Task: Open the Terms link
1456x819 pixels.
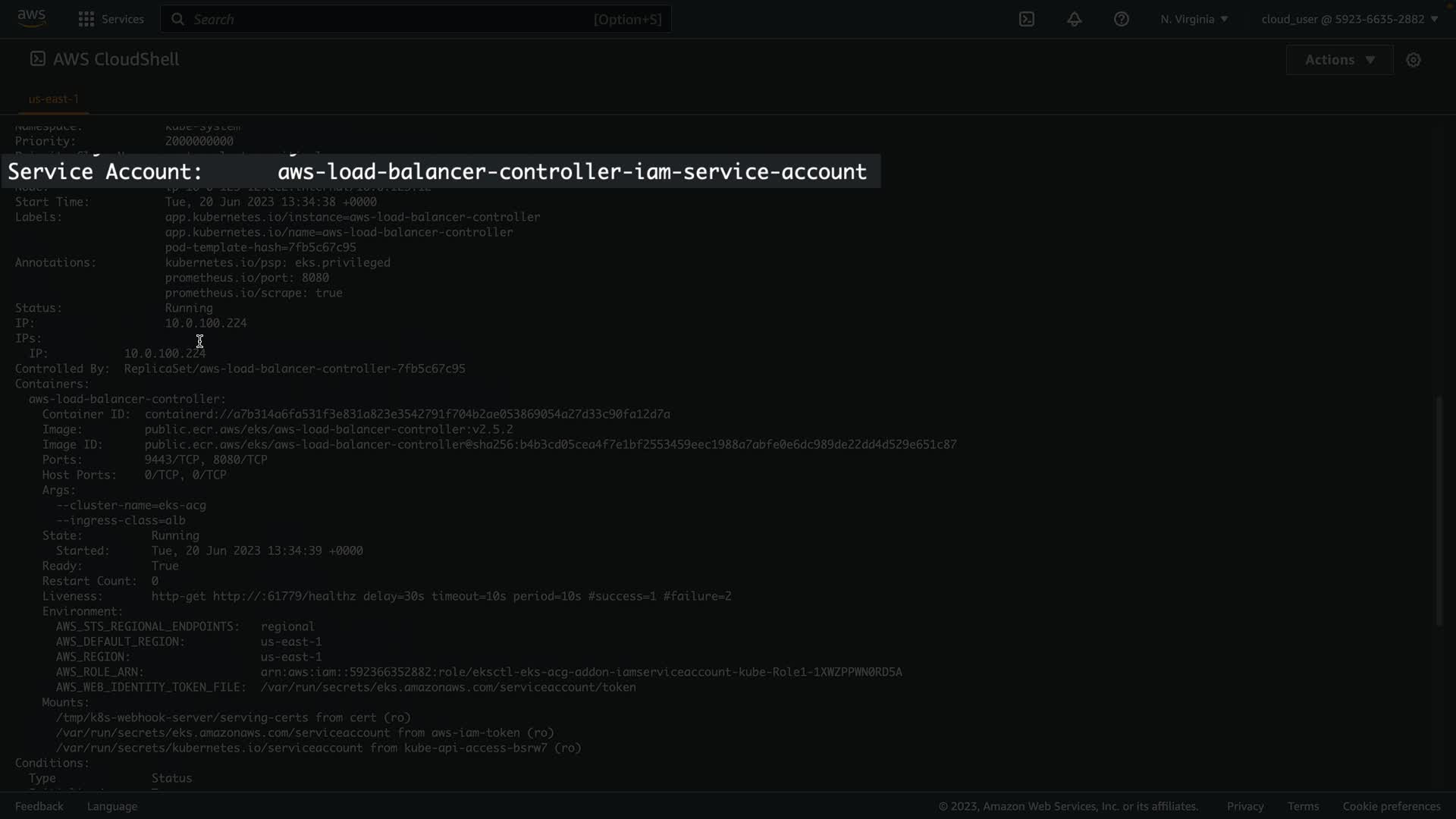Action: tap(1303, 806)
